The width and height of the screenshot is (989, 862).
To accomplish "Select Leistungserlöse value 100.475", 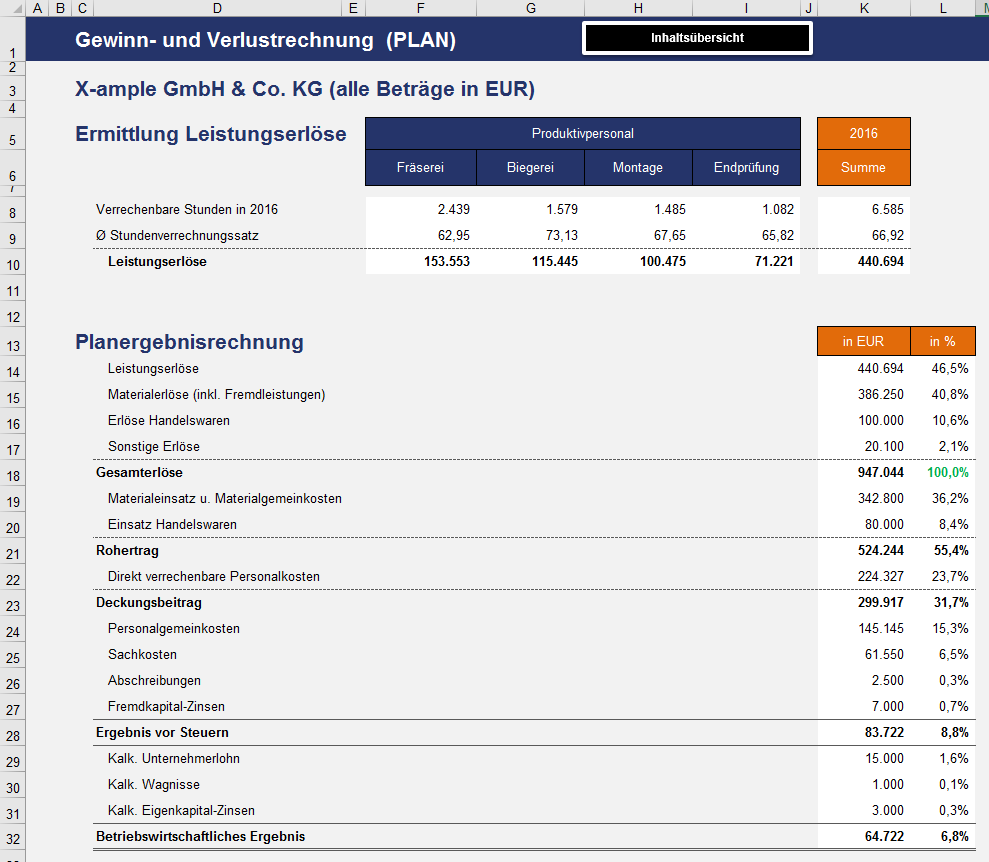I will coord(638,261).
